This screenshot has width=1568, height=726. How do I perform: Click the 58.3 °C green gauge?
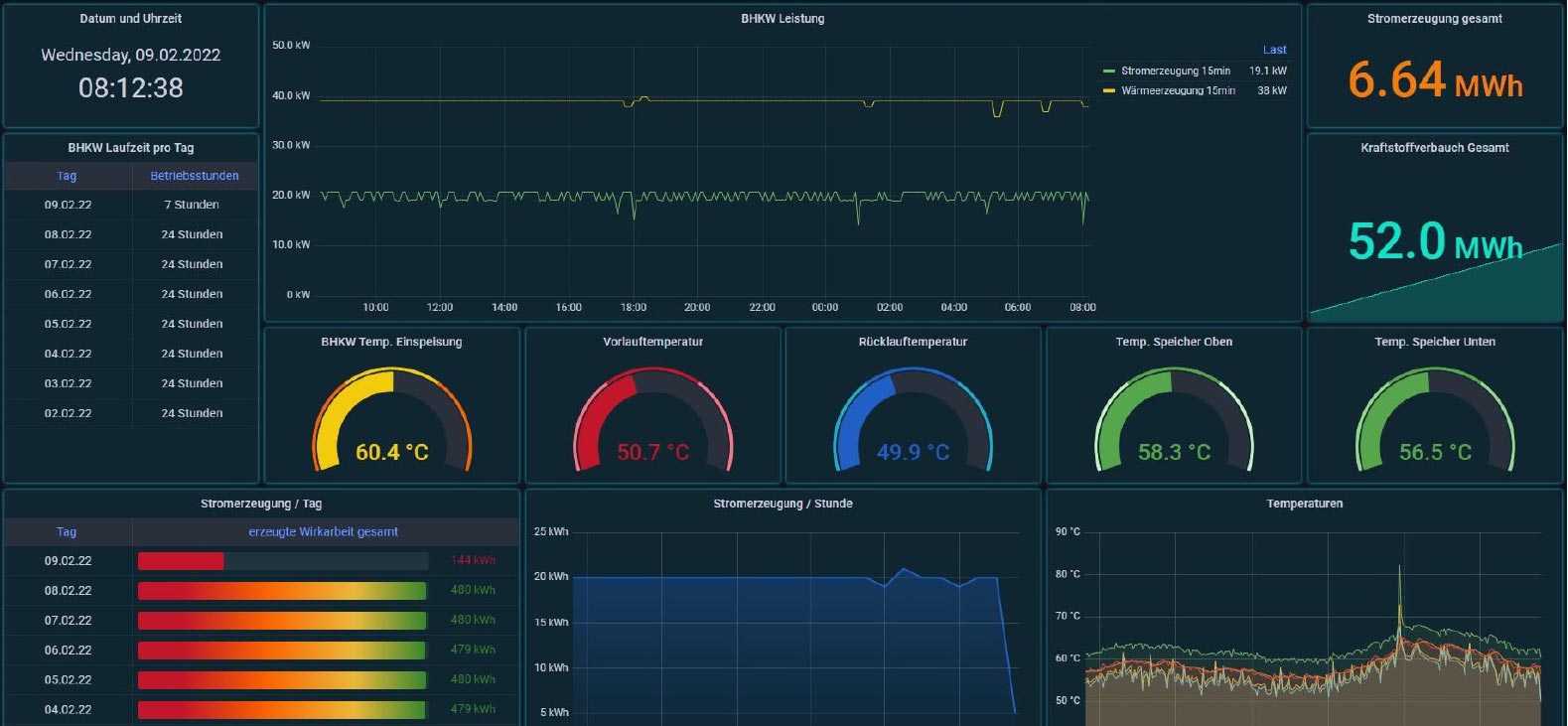click(x=1174, y=419)
